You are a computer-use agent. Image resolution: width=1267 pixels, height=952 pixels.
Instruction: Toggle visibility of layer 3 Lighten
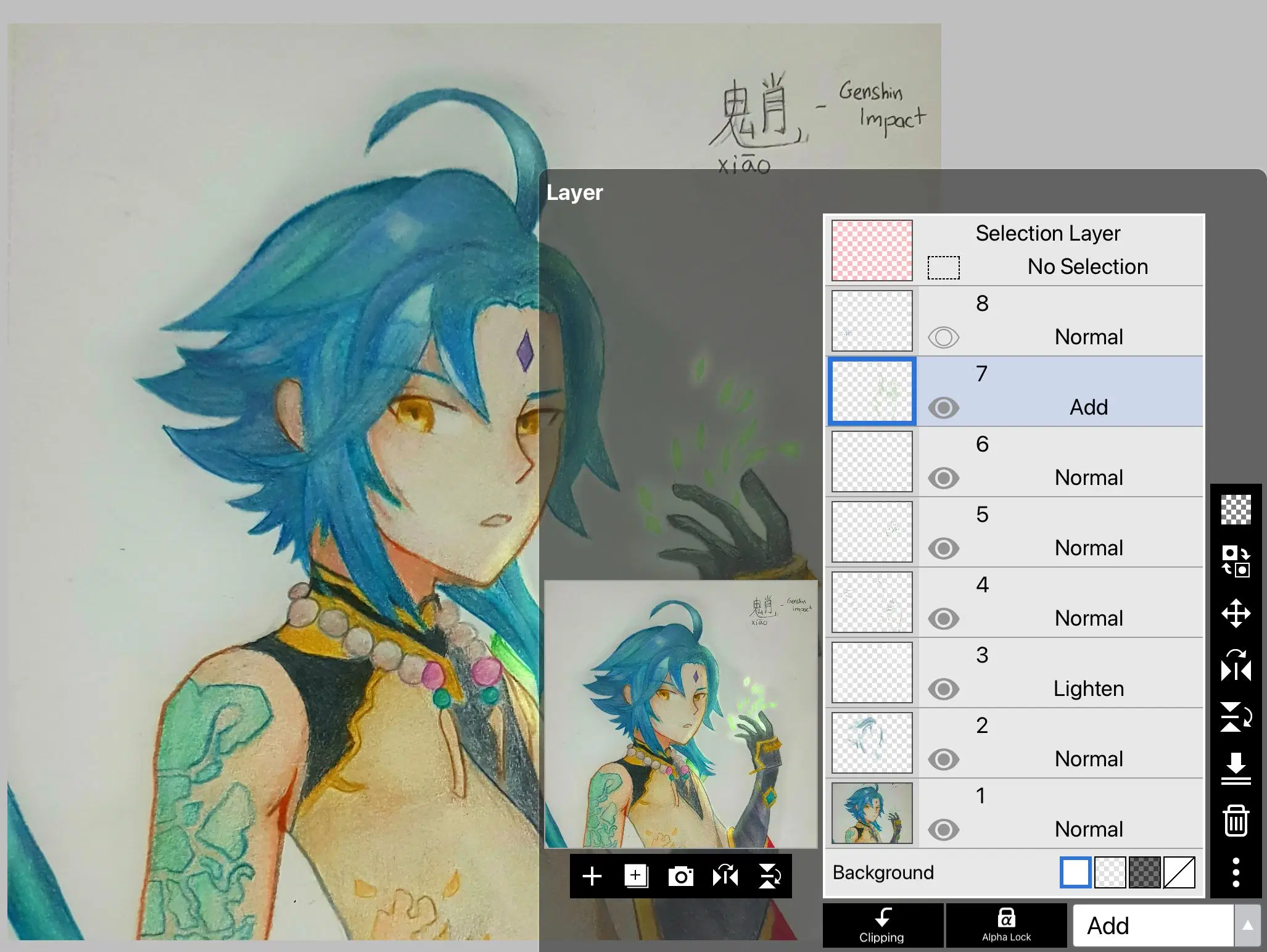point(944,689)
